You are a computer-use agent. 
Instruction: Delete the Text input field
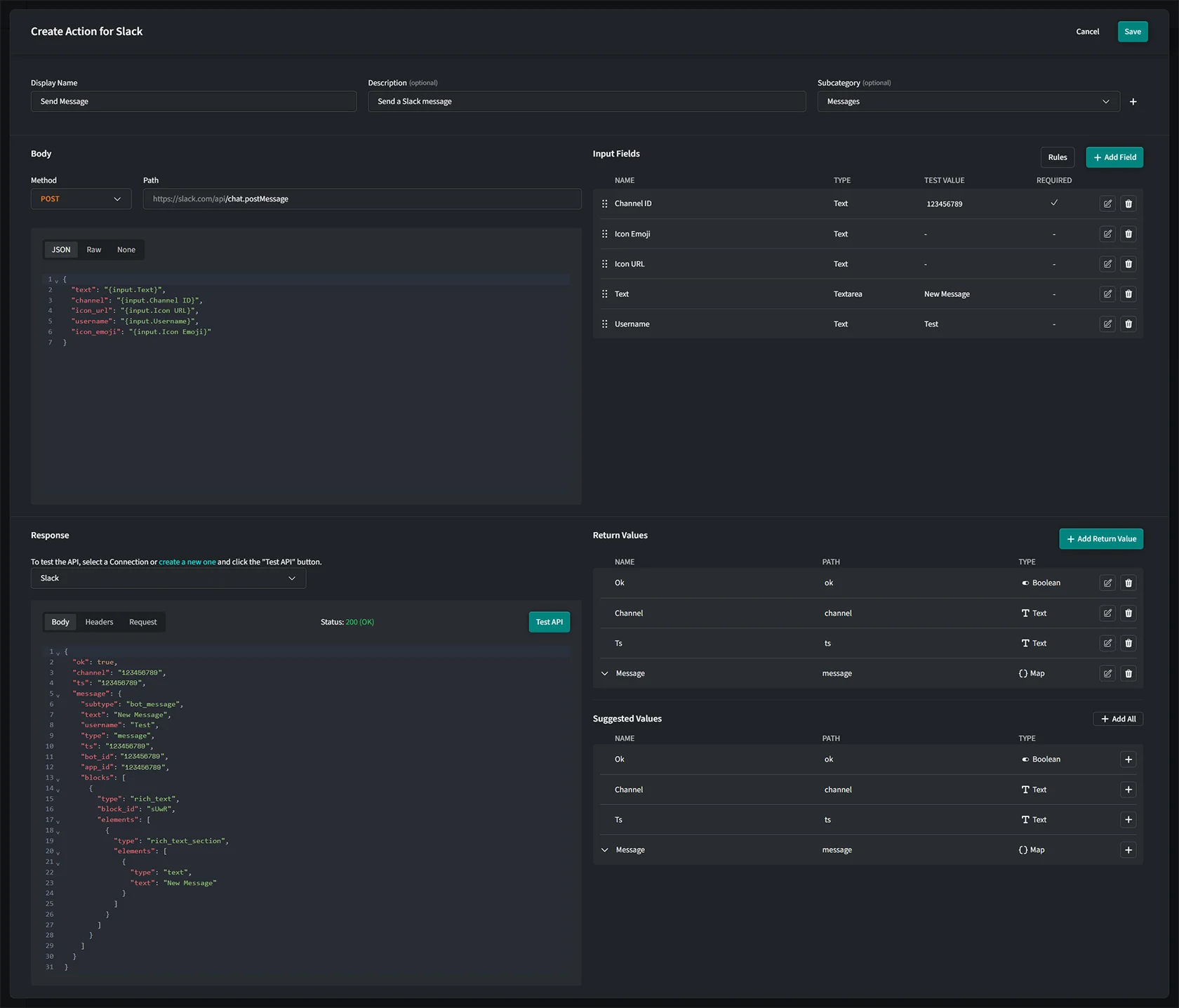tap(1128, 294)
